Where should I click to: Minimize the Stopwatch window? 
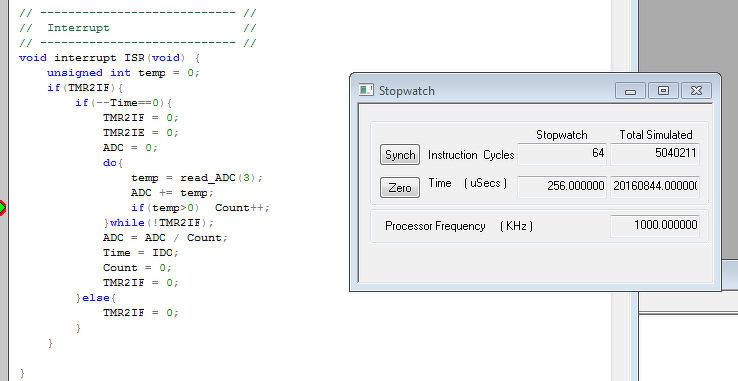(x=630, y=90)
